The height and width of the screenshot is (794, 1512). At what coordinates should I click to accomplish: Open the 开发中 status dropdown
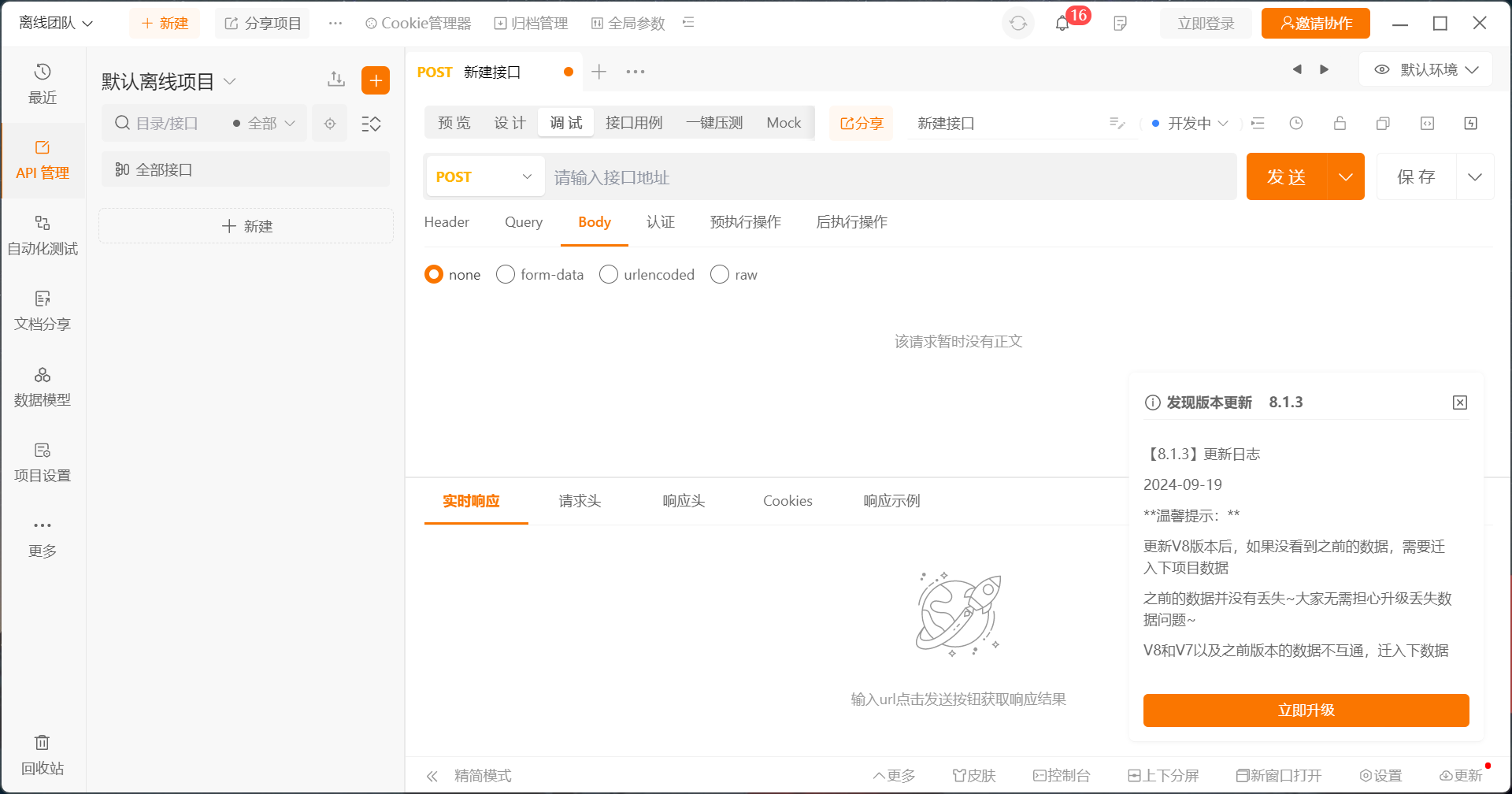pos(1190,124)
